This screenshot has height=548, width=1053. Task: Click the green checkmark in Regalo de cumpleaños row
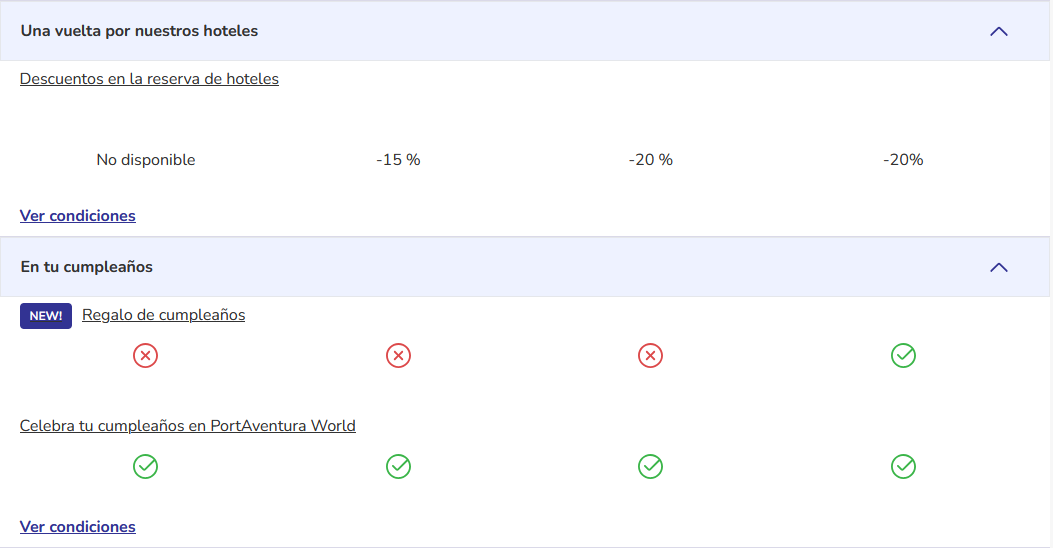[x=903, y=355]
